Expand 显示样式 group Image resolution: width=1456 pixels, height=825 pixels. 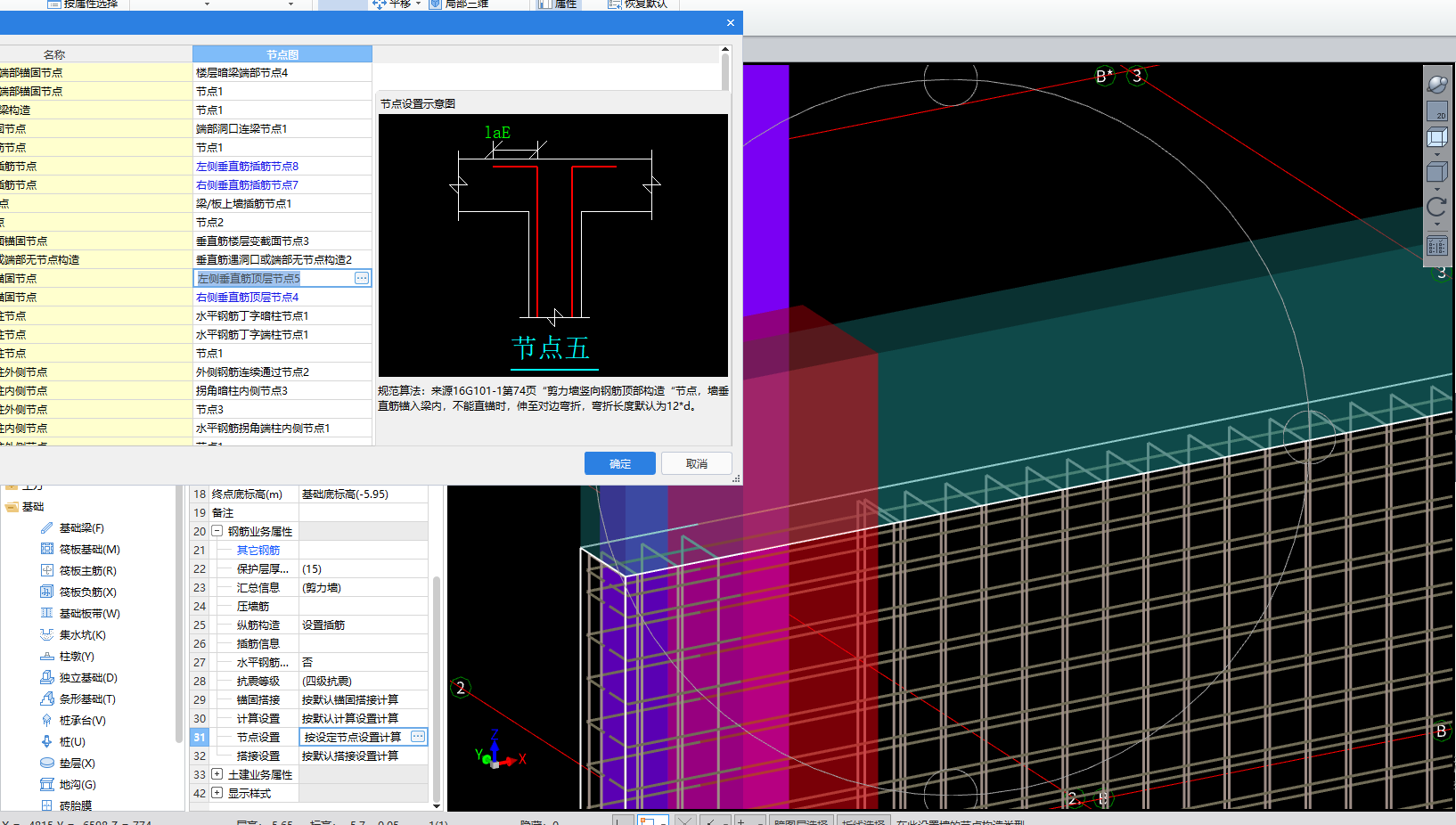(217, 793)
